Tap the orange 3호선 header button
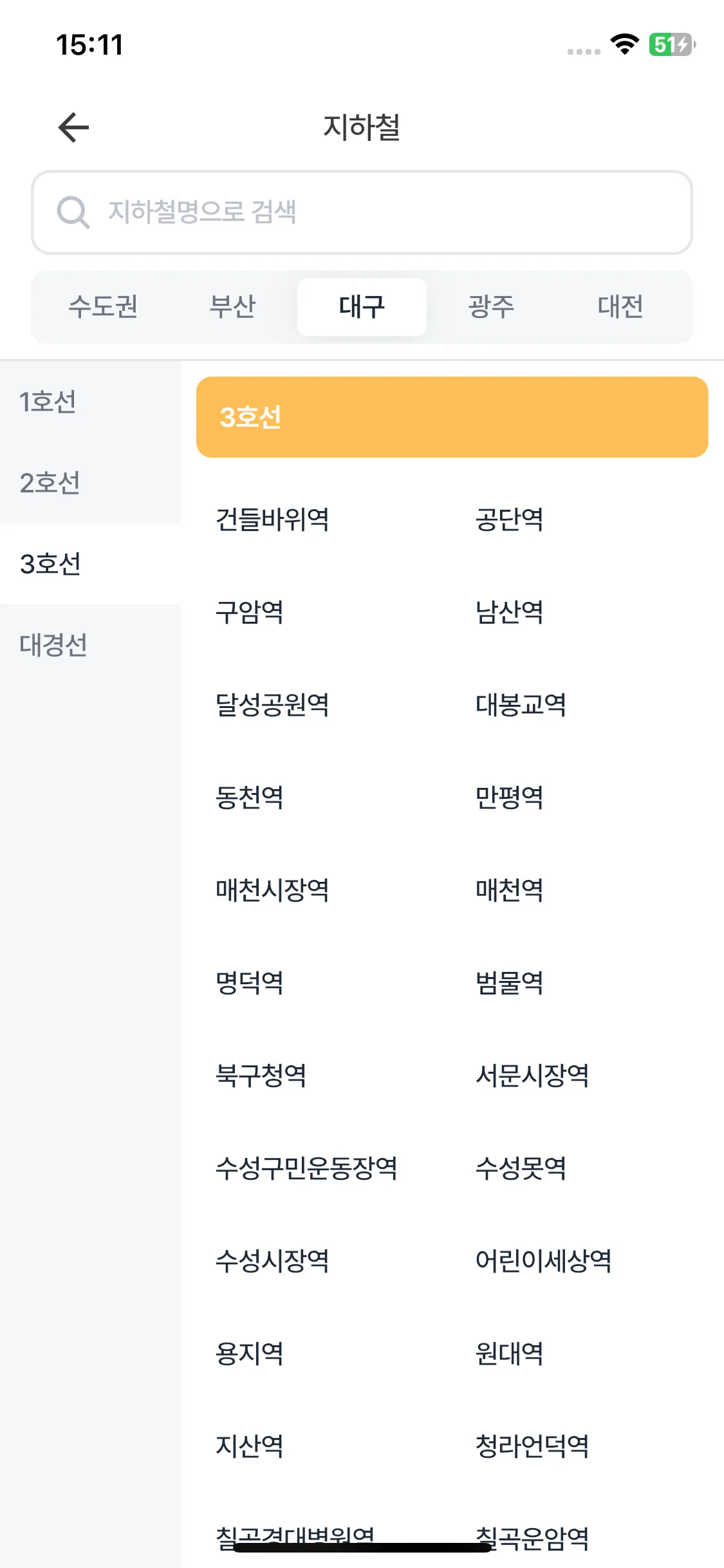Viewport: 724px width, 1568px height. (452, 417)
